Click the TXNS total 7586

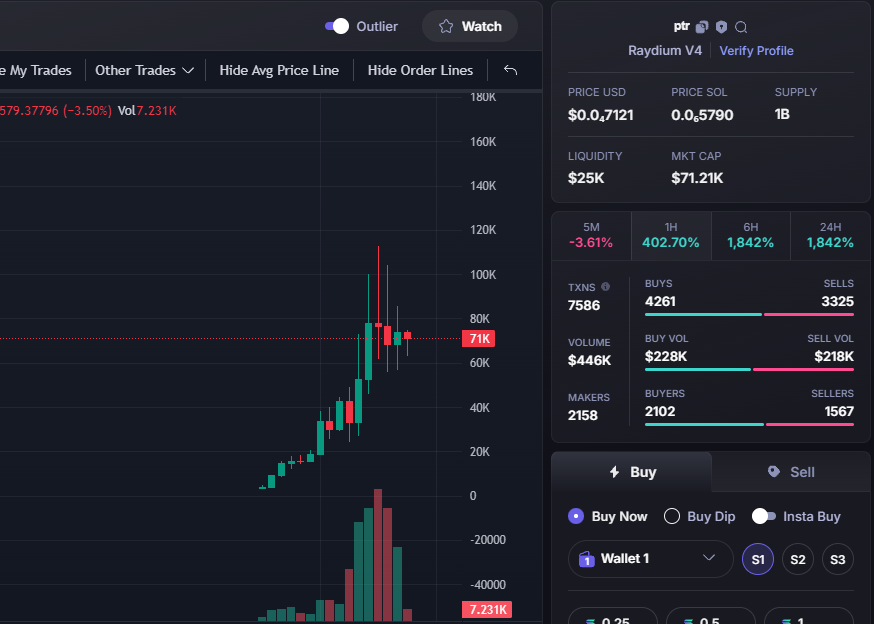584,306
